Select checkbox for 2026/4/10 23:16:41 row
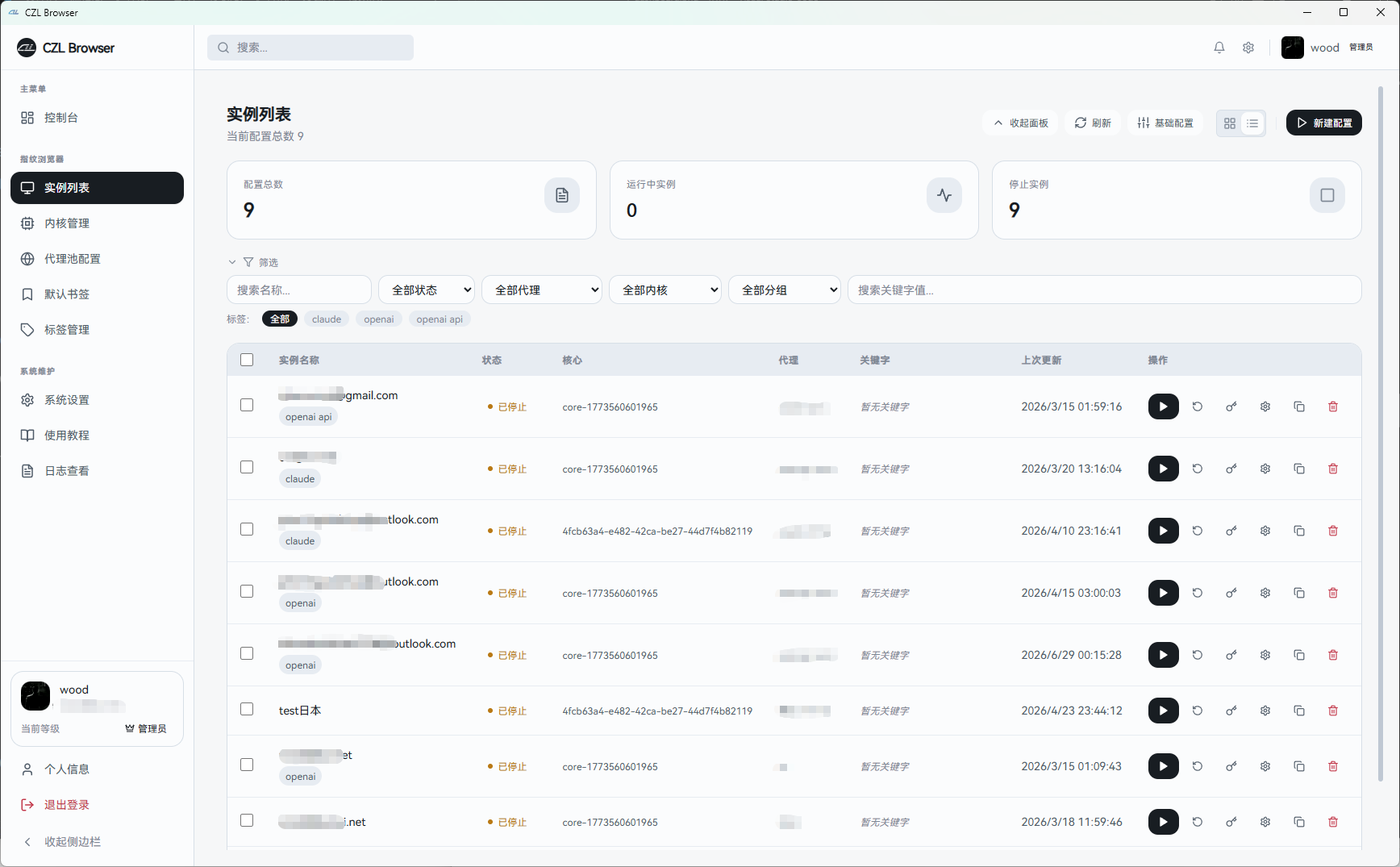The image size is (1400, 867). point(247,529)
